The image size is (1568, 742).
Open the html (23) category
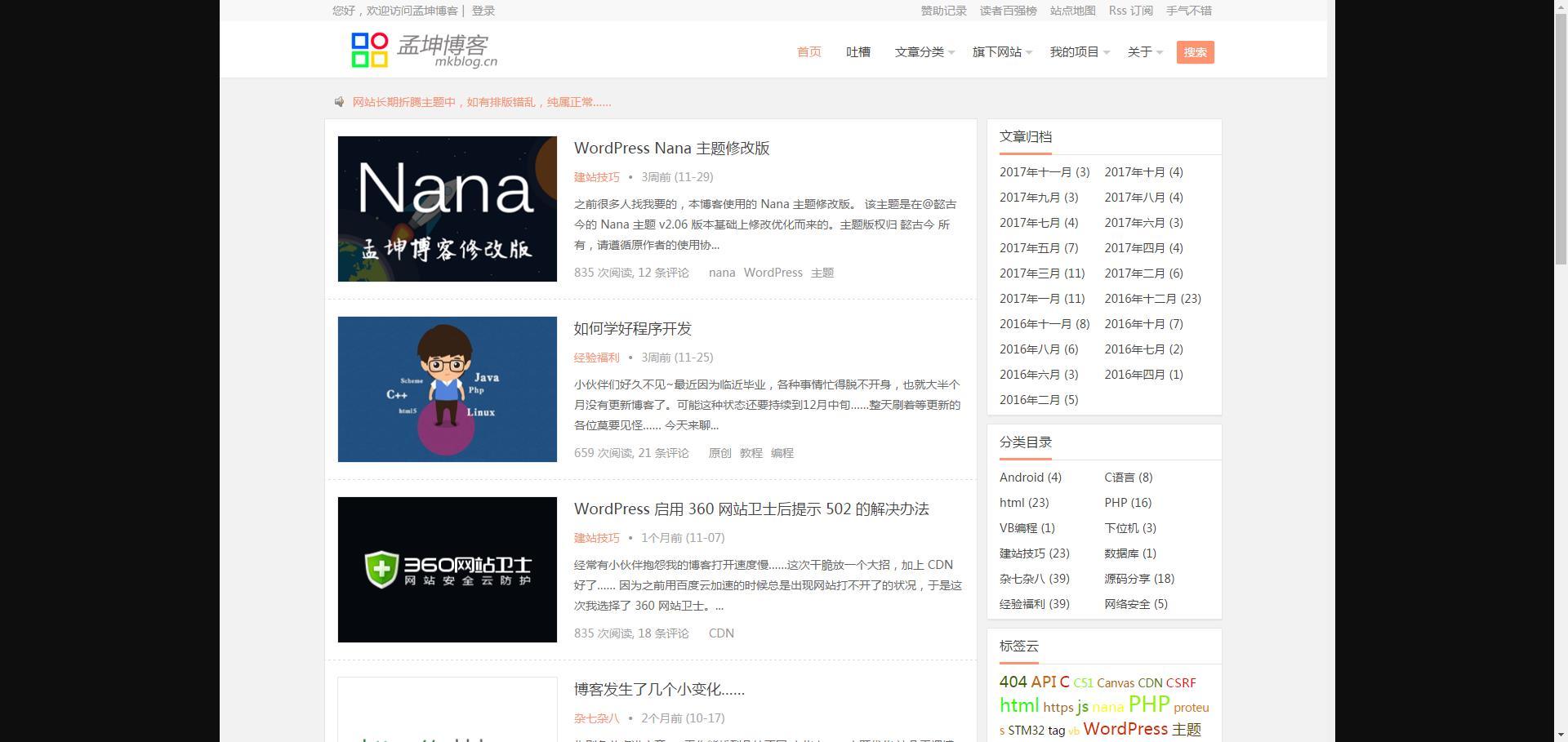click(x=1024, y=503)
